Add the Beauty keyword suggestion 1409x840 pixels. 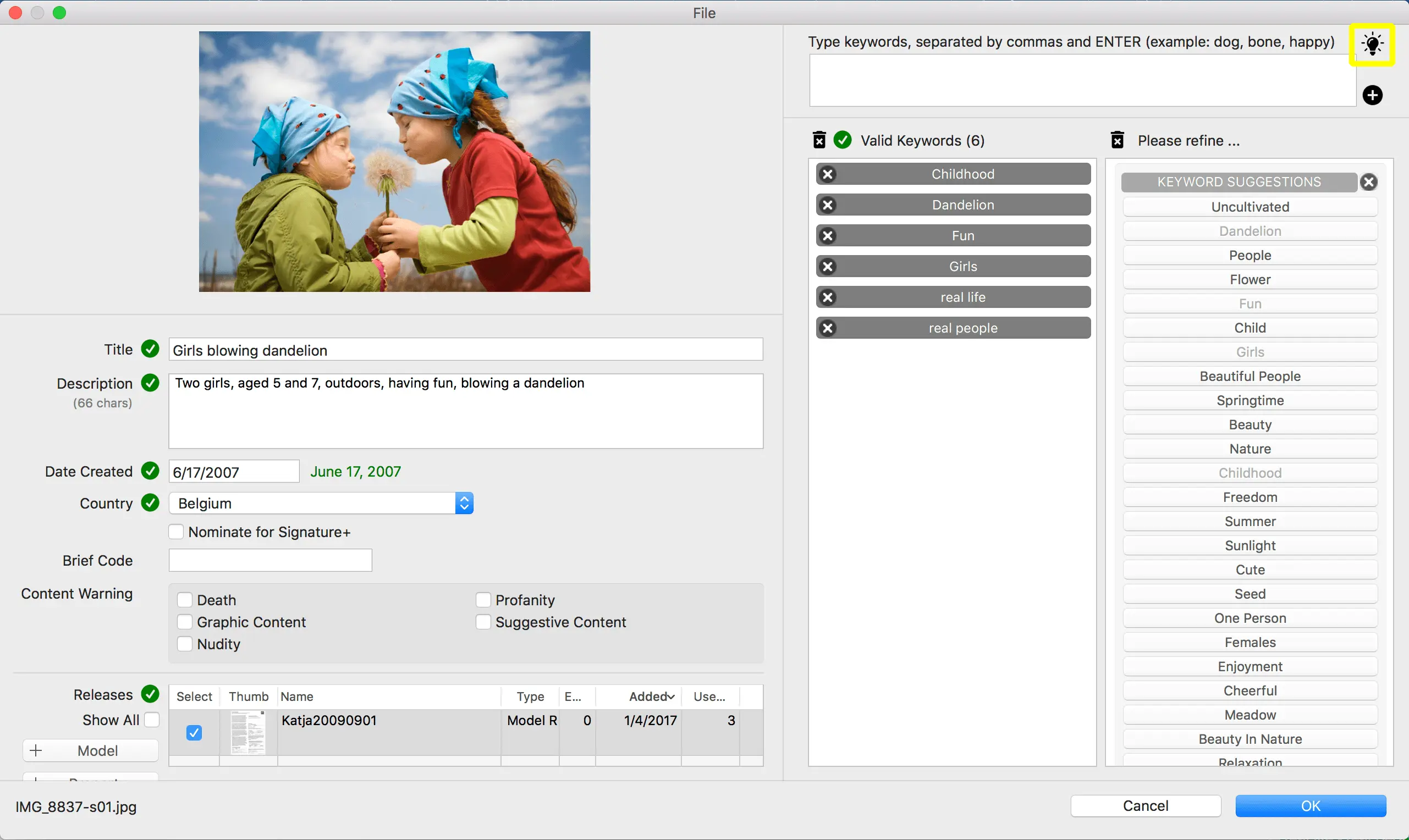[x=1250, y=424]
